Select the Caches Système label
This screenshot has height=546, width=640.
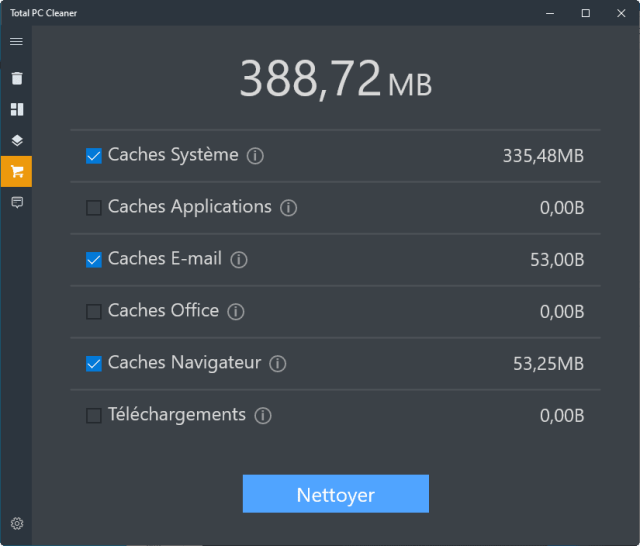click(173, 155)
